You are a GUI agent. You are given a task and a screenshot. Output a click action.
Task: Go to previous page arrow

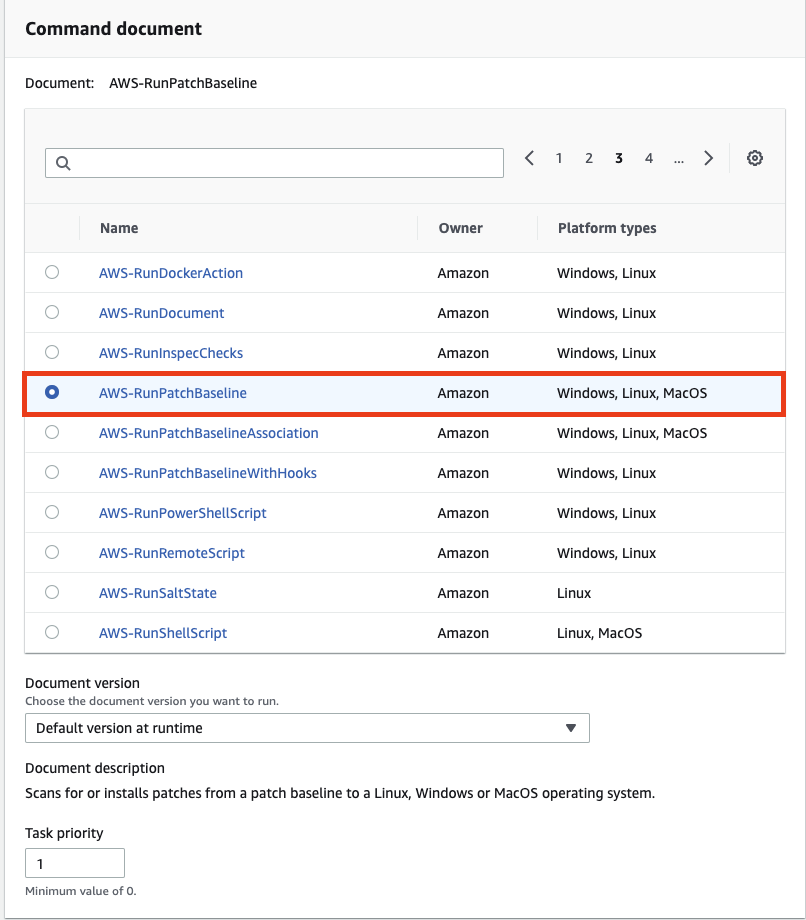pos(529,158)
